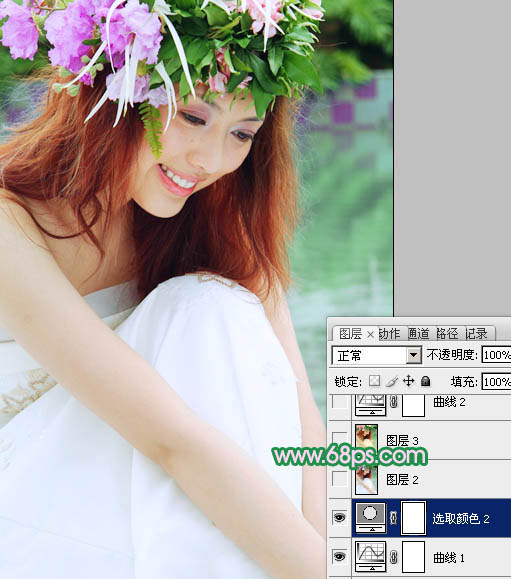This screenshot has height=579, width=511.
Task: Show the 图层 2 layer
Action: pyautogui.click(x=339, y=479)
